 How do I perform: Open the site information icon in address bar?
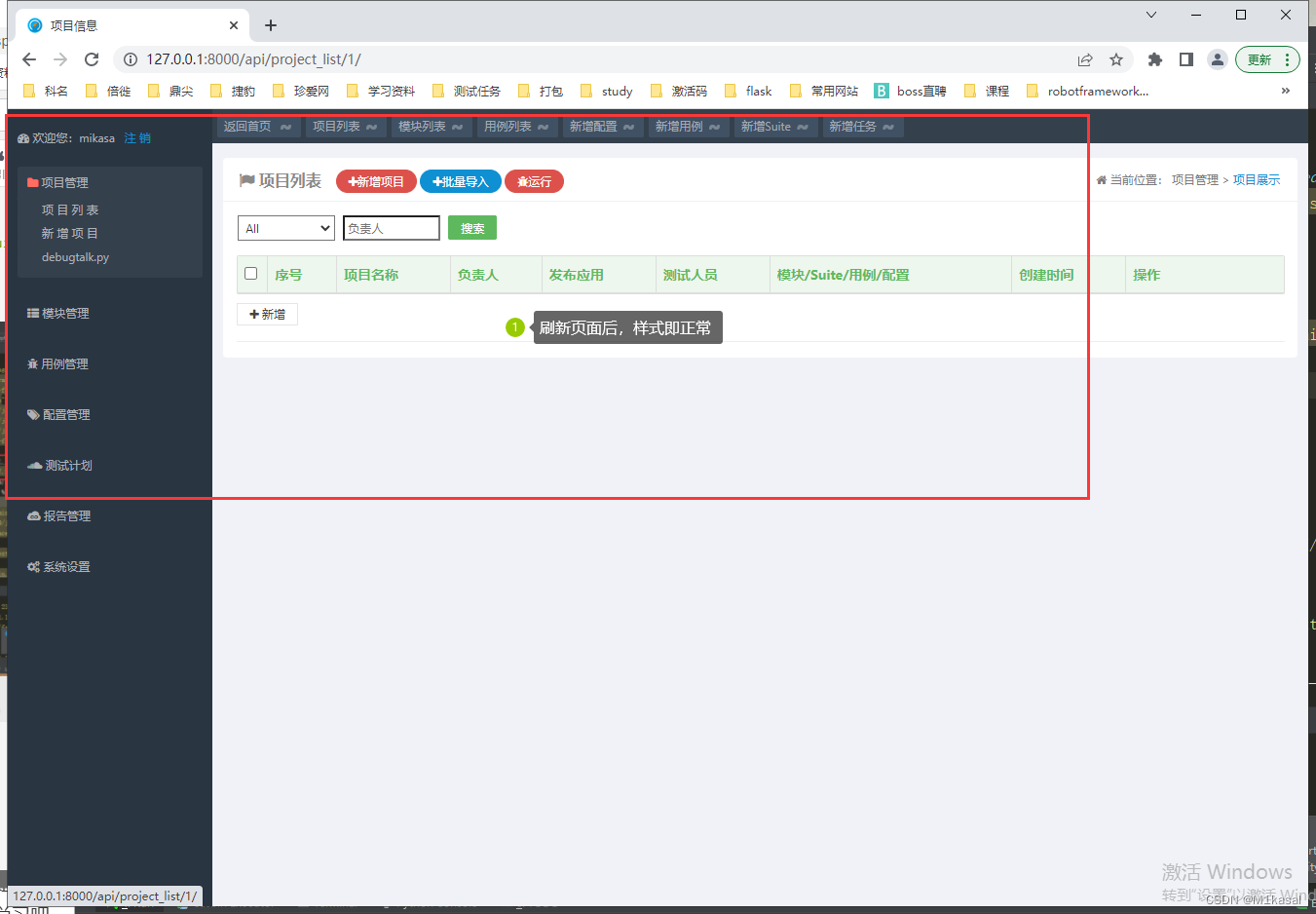(x=131, y=59)
